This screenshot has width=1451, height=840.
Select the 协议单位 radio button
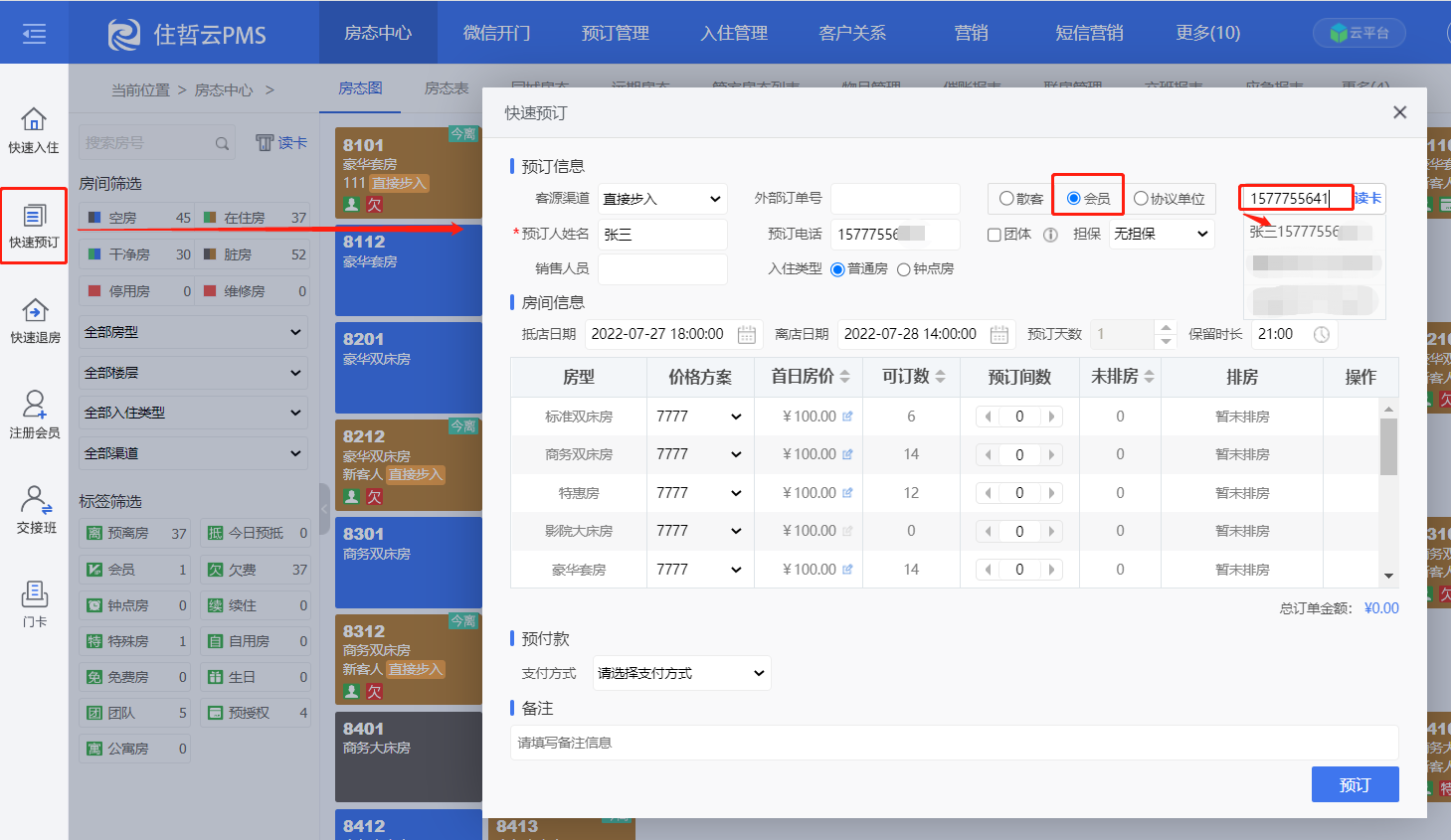click(1141, 199)
